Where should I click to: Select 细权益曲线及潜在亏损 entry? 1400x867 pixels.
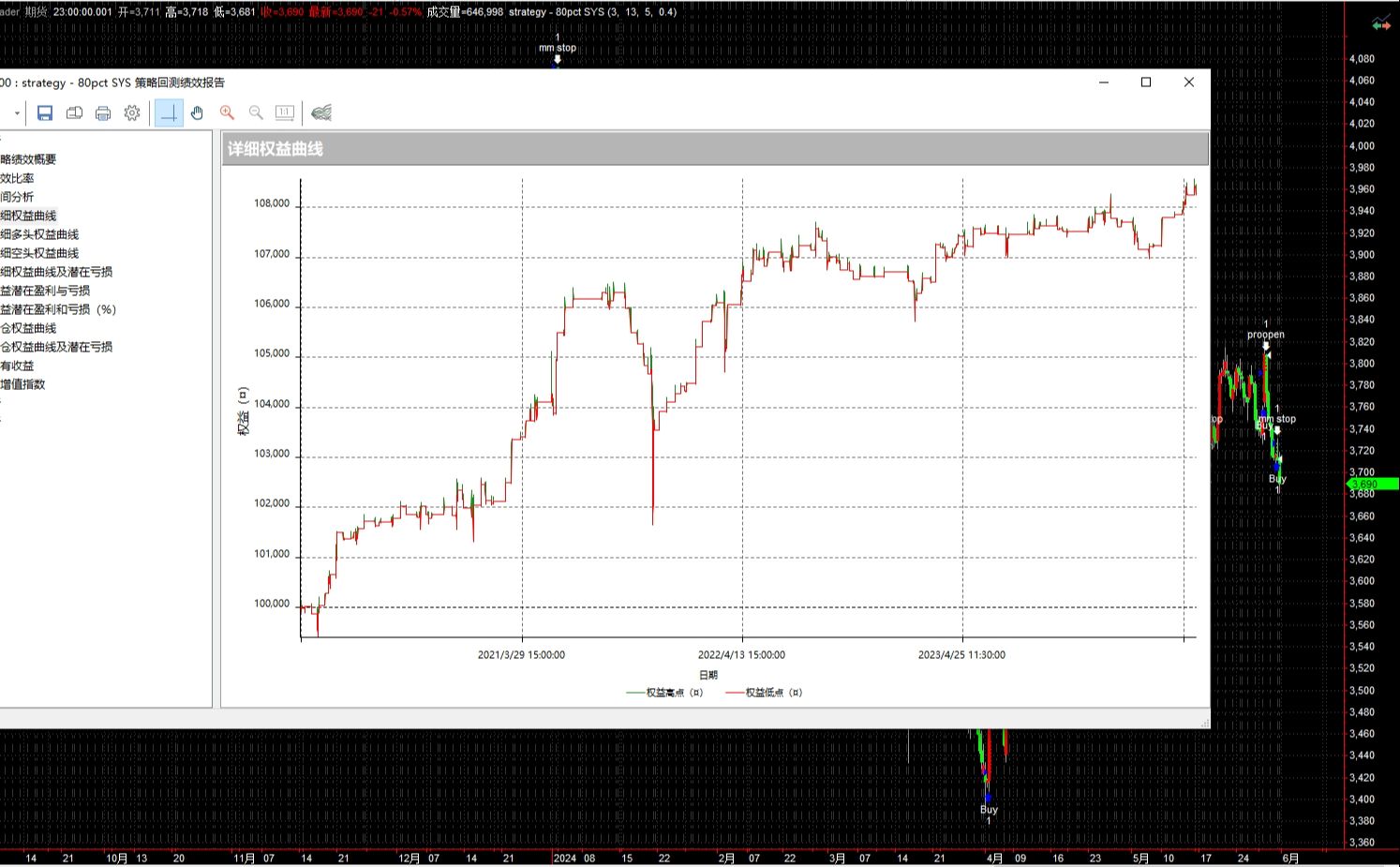point(56,272)
